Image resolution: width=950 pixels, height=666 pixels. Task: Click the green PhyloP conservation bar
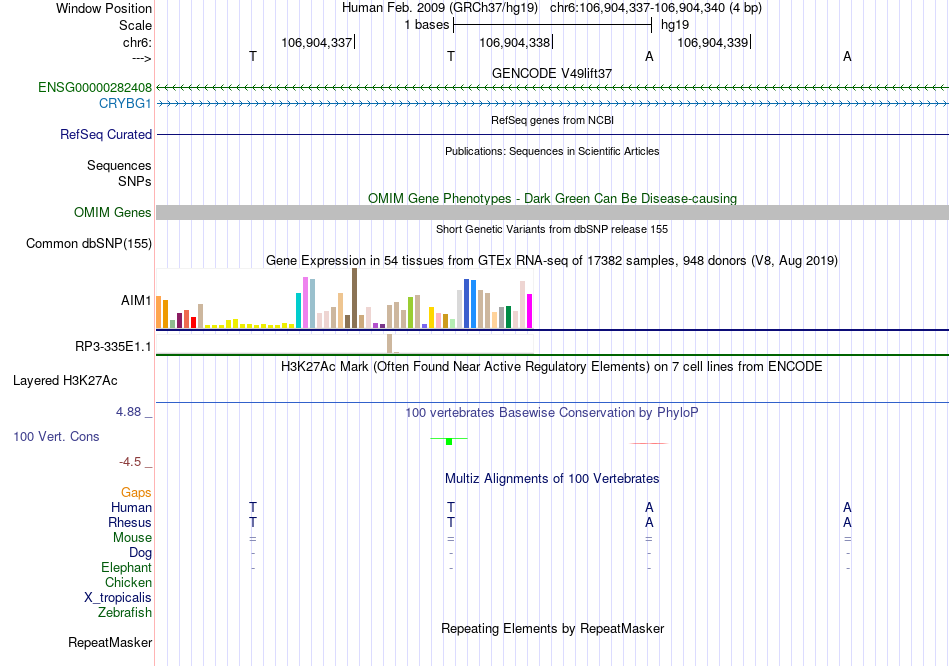click(x=448, y=441)
